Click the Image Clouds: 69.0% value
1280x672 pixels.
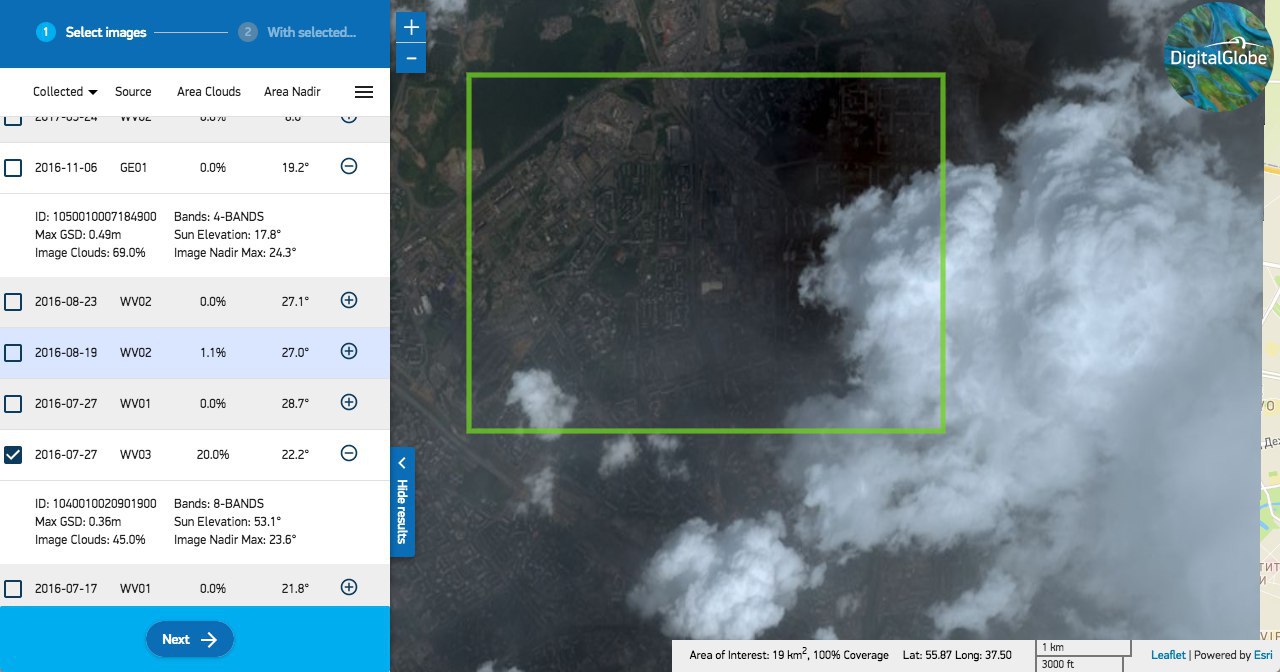pyautogui.click(x=90, y=253)
